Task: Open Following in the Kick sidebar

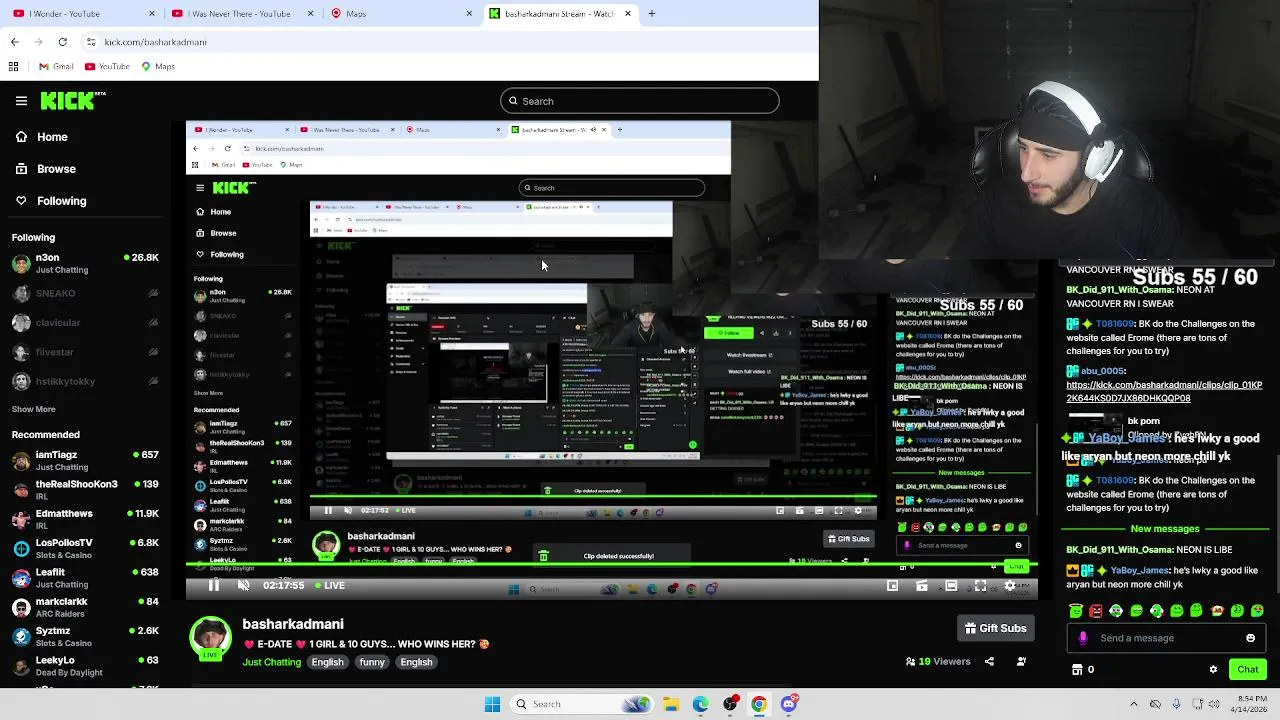Action: pyautogui.click(x=51, y=201)
